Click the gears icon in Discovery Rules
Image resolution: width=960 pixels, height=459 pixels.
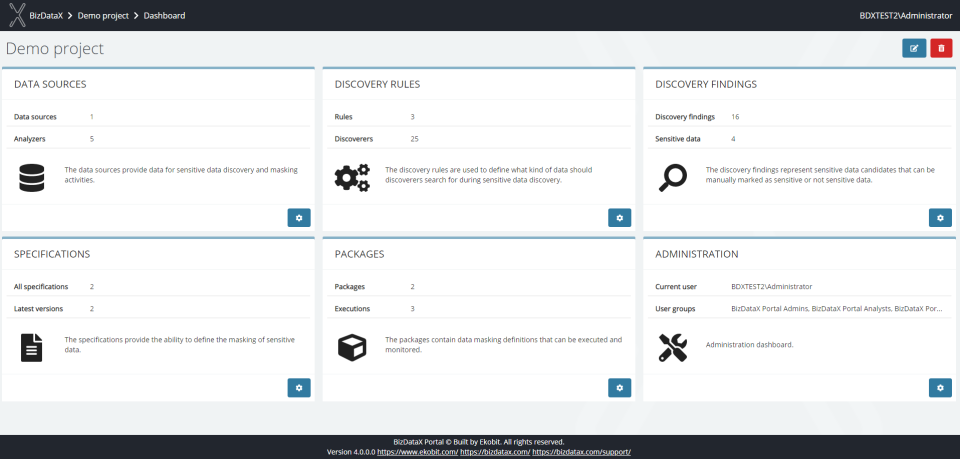352,177
